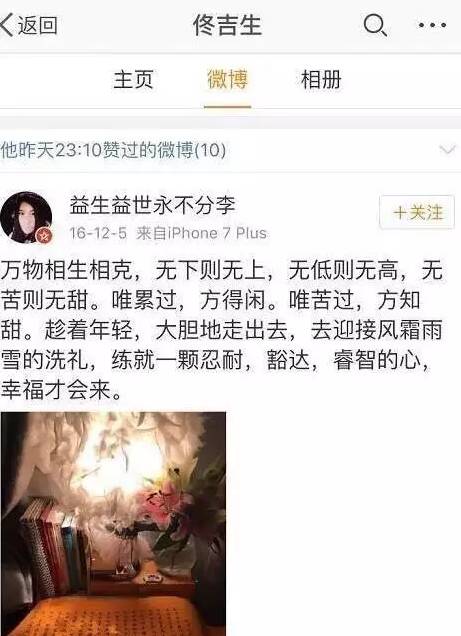
Task: Tap the 来自iPhone 7 Plus source link
Action: pyautogui.click(x=202, y=233)
